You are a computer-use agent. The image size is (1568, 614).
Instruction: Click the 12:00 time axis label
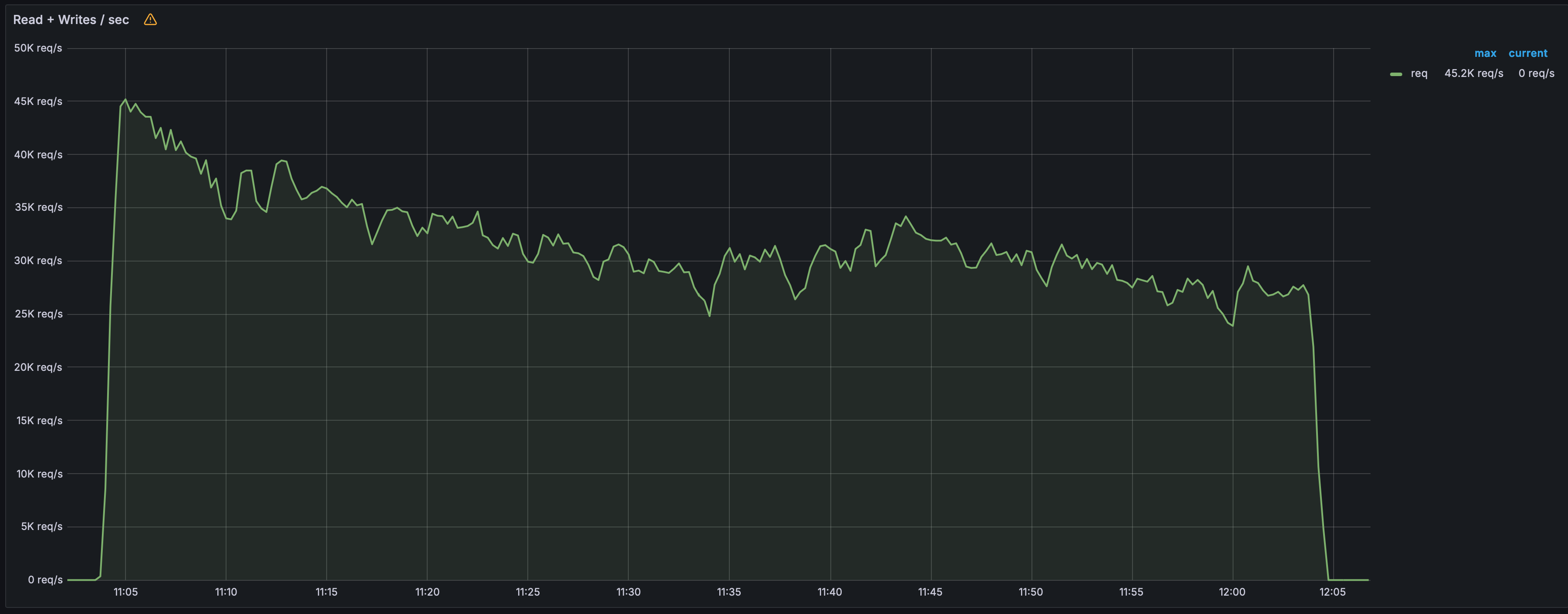click(x=1232, y=592)
